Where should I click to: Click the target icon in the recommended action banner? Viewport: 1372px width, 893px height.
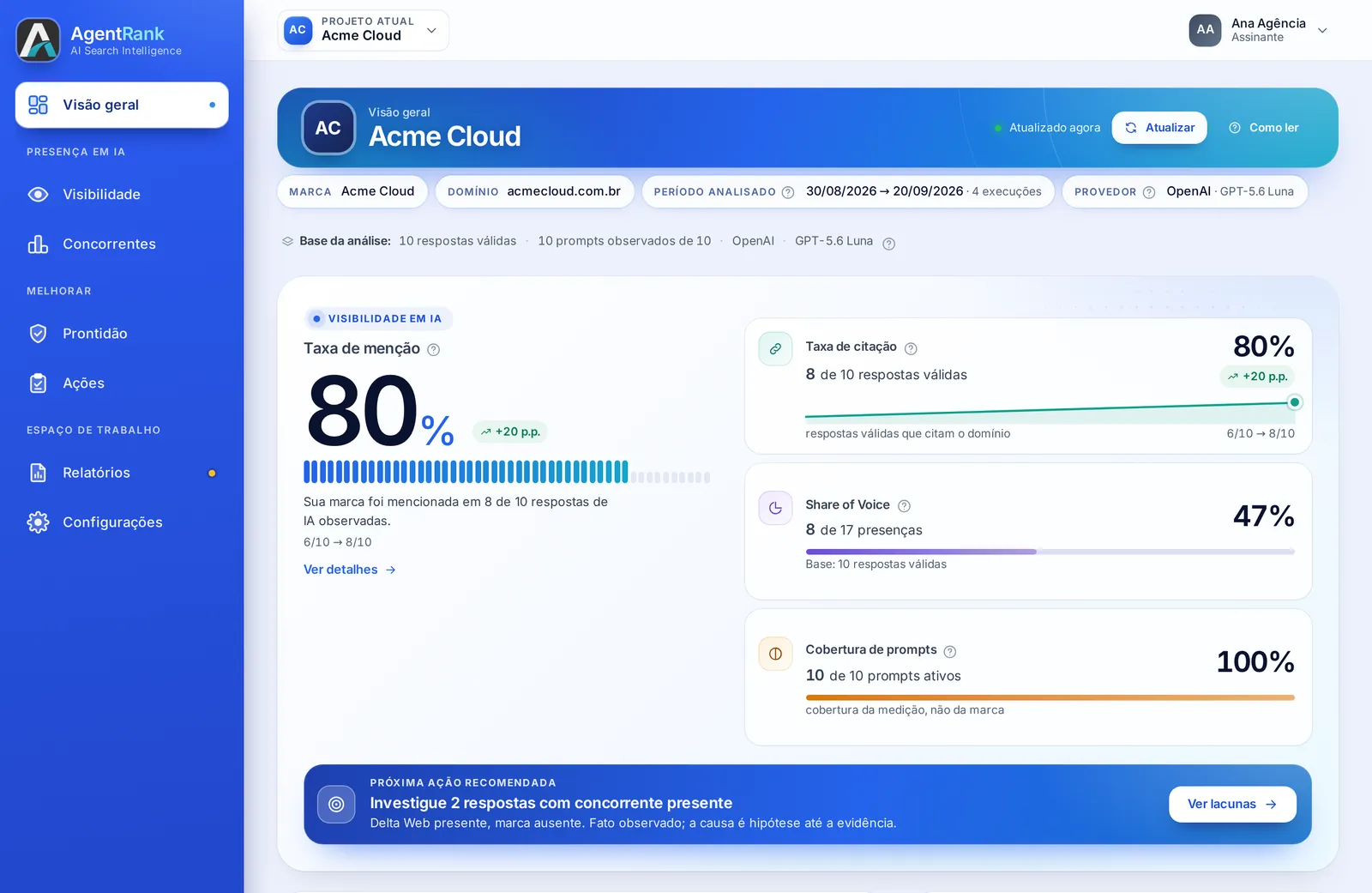coord(336,805)
